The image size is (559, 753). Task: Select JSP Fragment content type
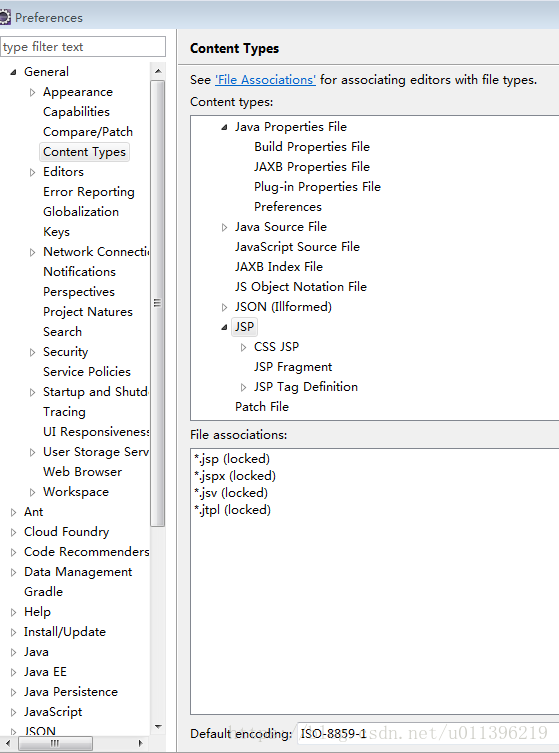(293, 367)
